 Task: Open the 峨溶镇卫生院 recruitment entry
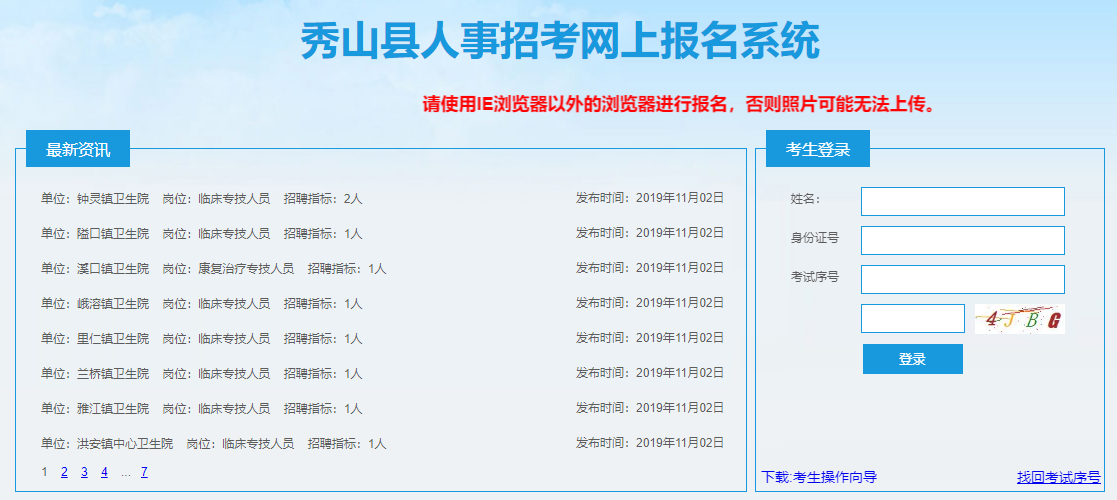pos(201,303)
